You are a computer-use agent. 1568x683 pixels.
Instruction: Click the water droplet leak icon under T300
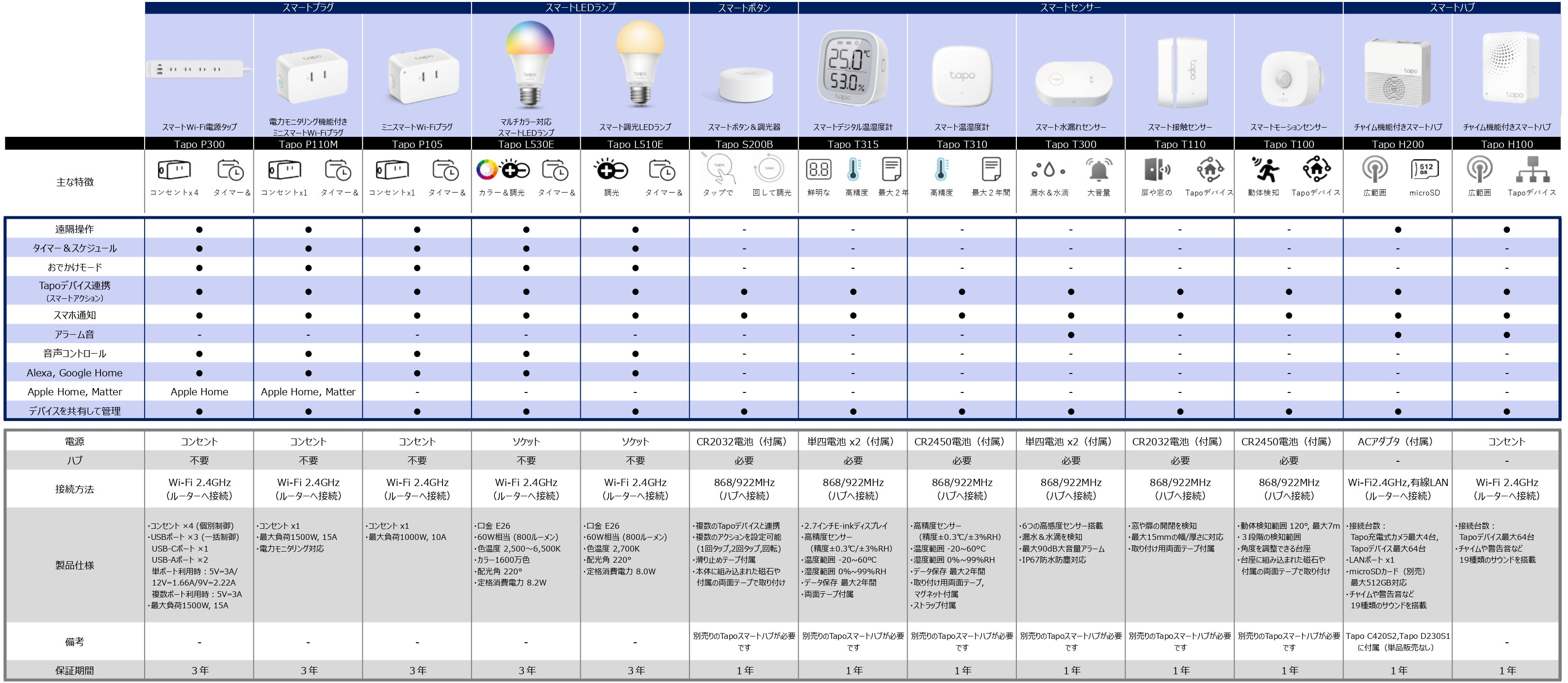point(1049,170)
